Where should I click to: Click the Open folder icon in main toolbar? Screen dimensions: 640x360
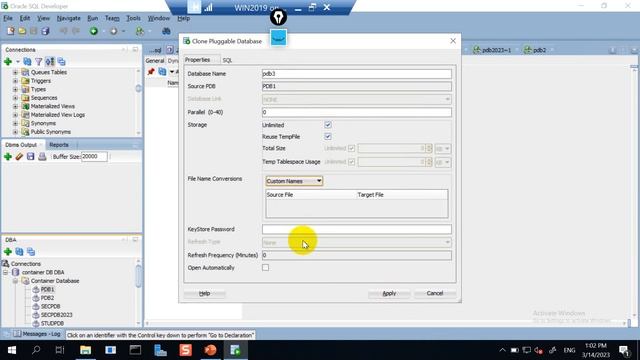tap(22, 31)
